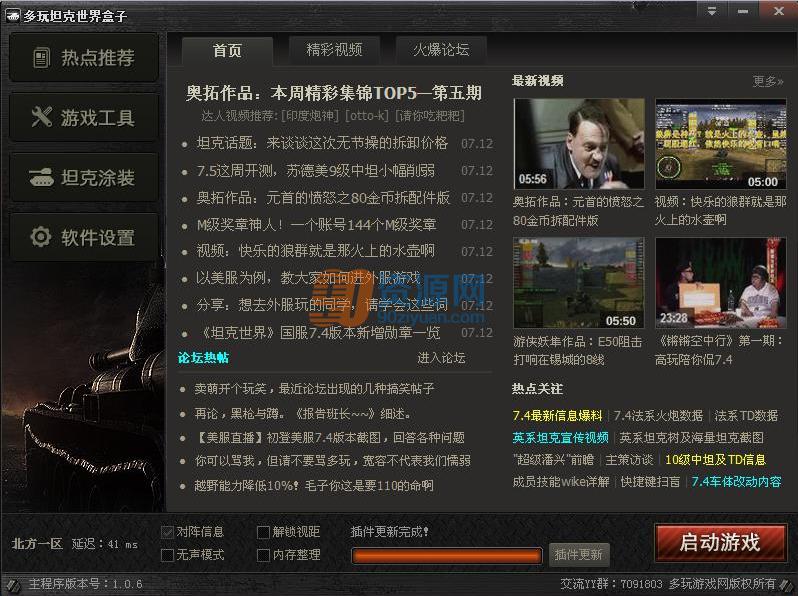The image size is (798, 596).
Task: Open forum post 再论，黑枪与蹲。《报告班长~~》细述。
Action: point(302,414)
